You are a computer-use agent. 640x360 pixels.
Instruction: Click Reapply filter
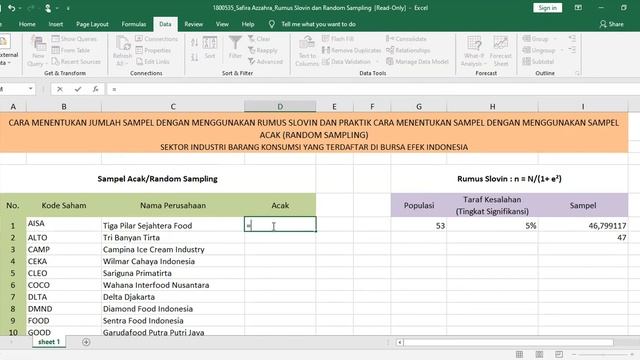262,50
